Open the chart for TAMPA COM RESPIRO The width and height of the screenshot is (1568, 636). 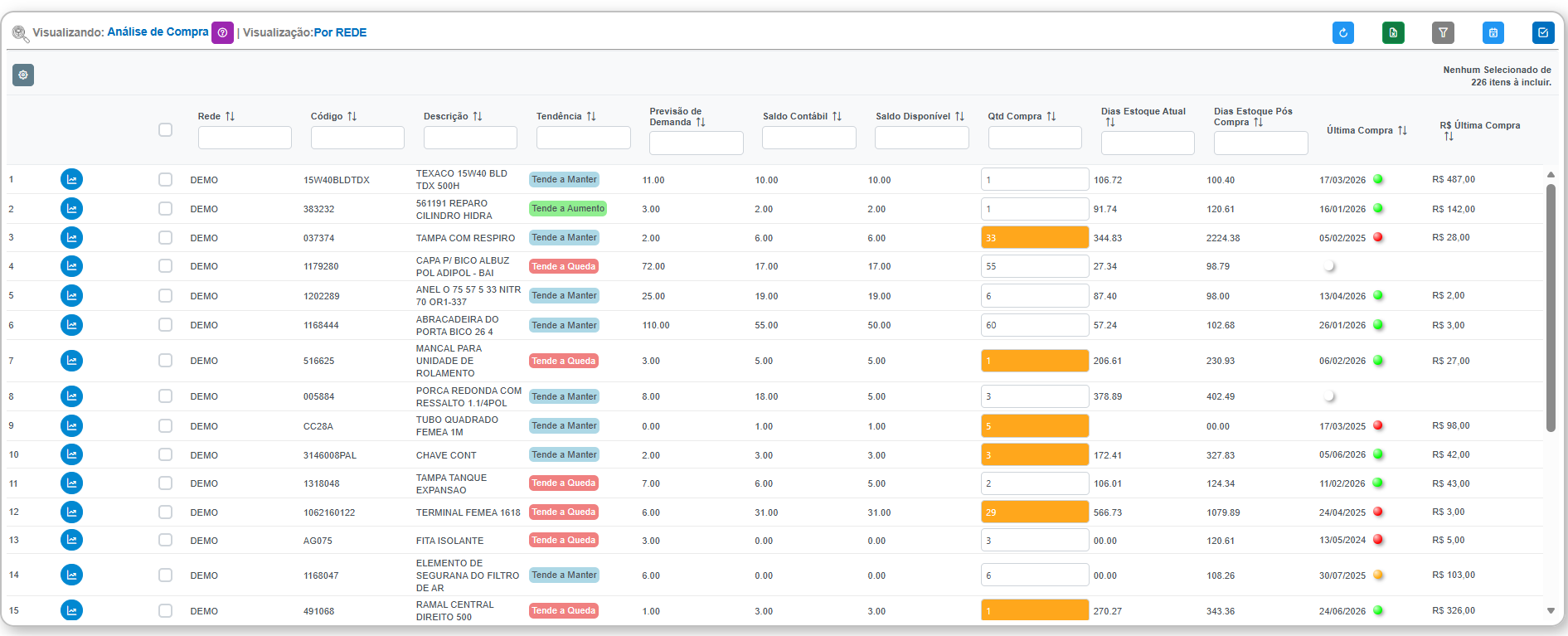71,238
